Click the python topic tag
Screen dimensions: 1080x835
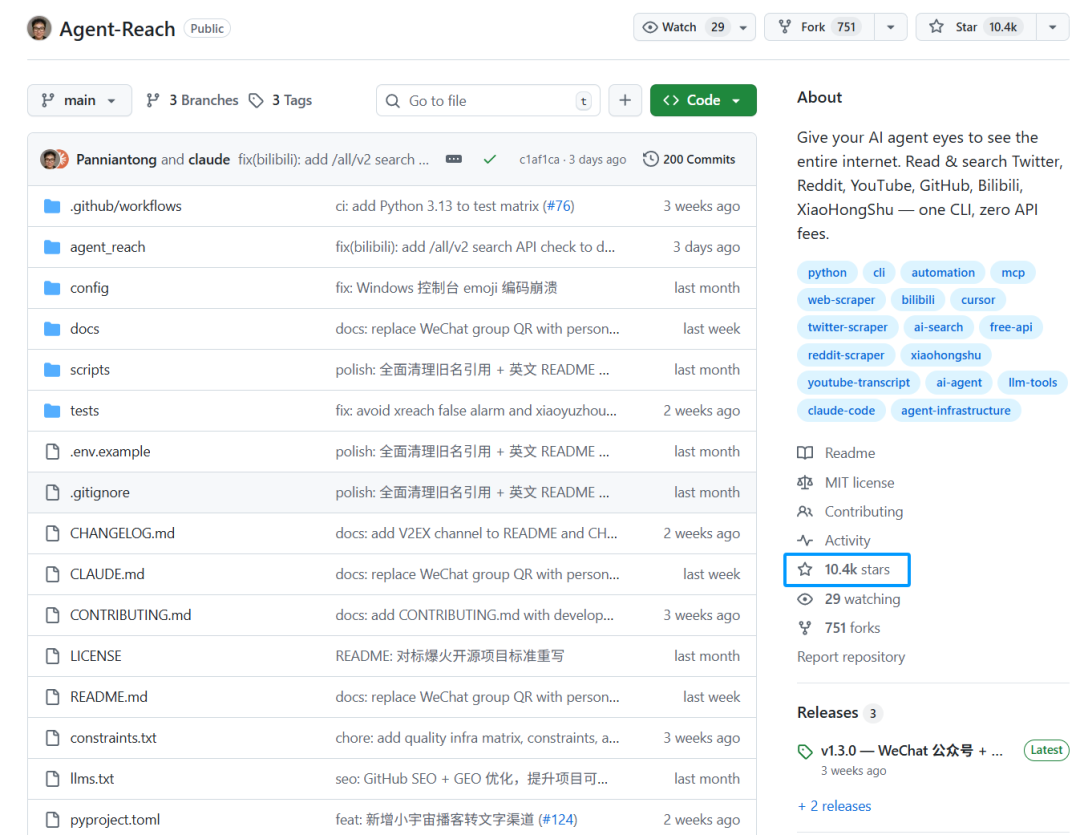(827, 272)
